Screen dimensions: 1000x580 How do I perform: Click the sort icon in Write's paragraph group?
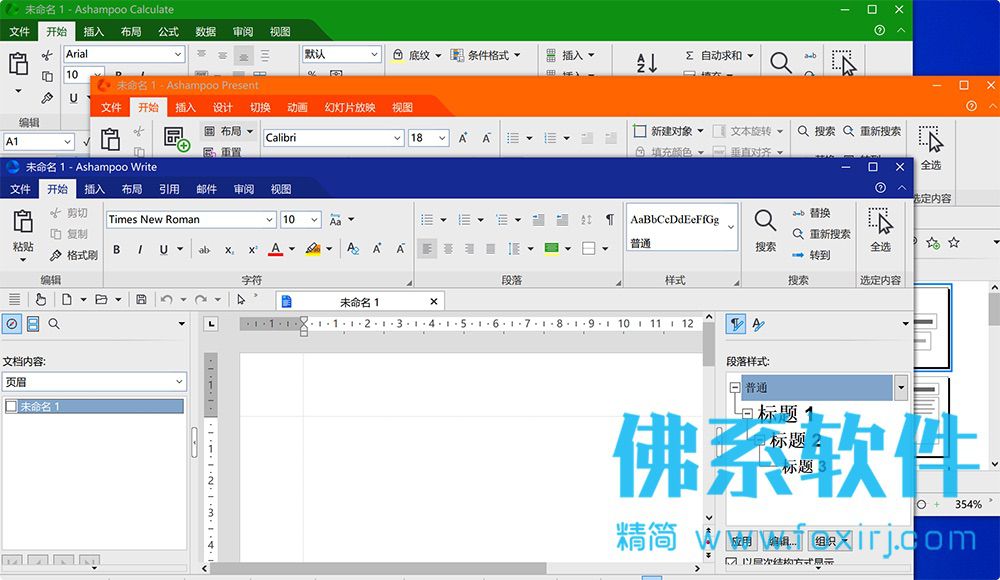click(586, 219)
